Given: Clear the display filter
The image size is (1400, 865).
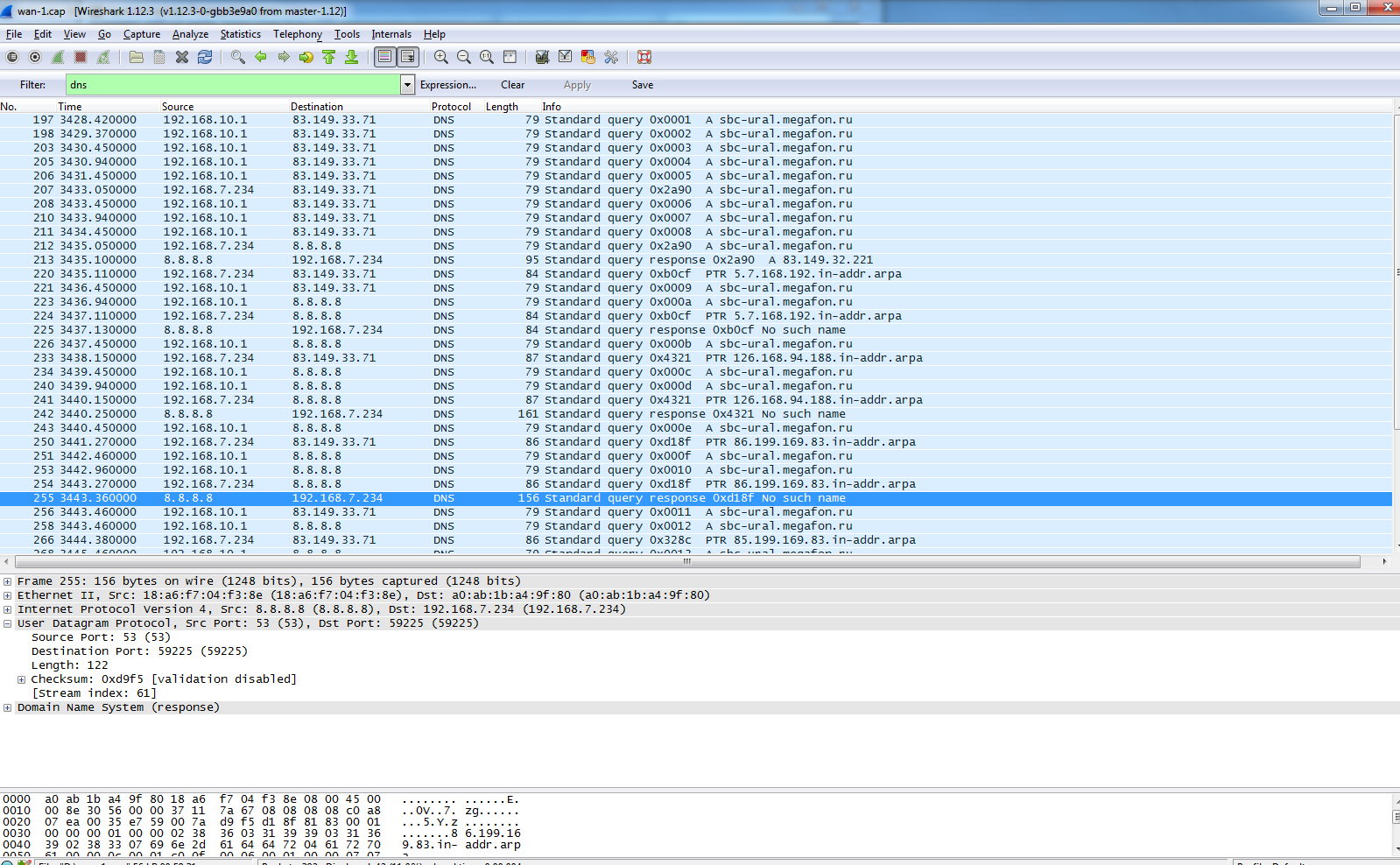Looking at the screenshot, I should 513,85.
